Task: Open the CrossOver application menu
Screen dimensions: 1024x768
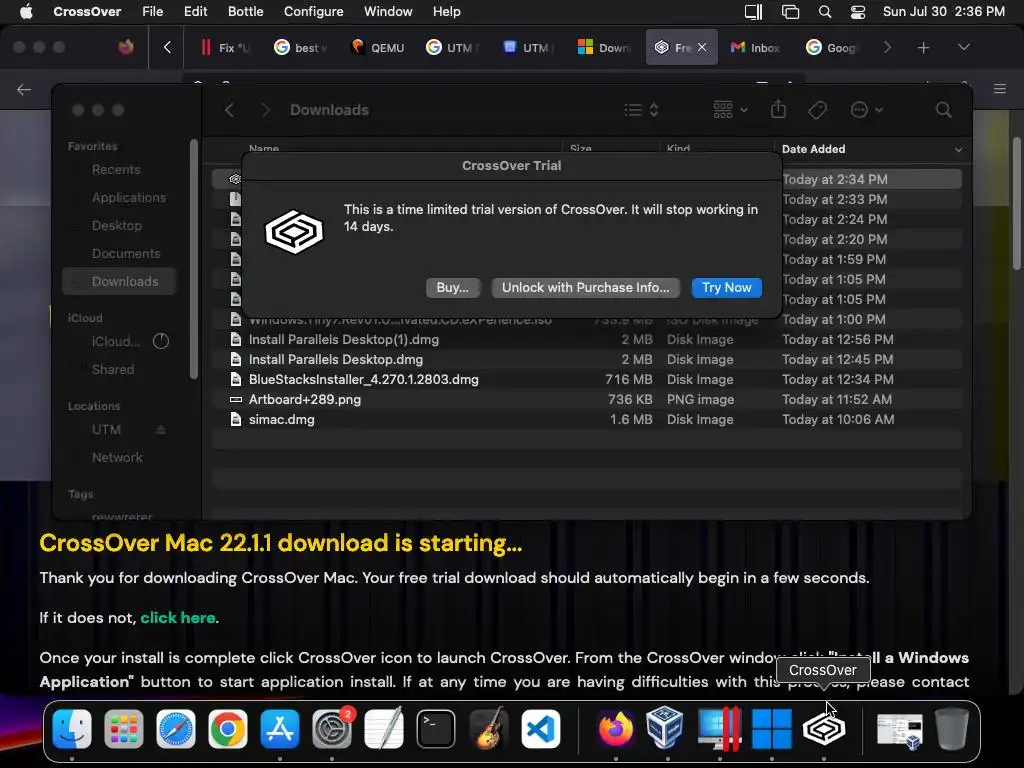Action: pyautogui.click(x=87, y=12)
